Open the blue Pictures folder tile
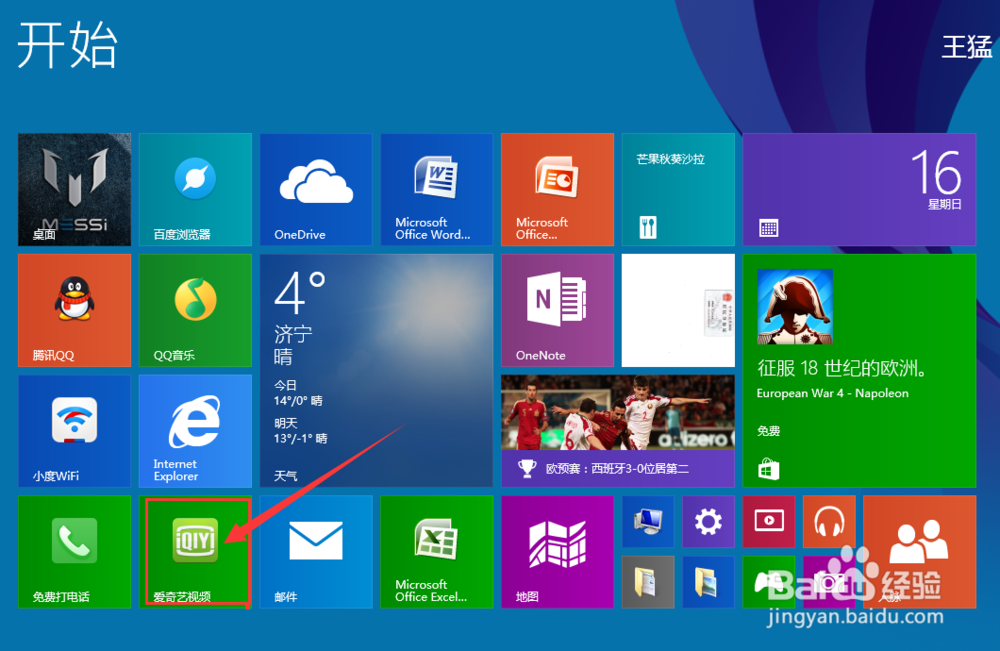The height and width of the screenshot is (651, 1000). [x=708, y=582]
